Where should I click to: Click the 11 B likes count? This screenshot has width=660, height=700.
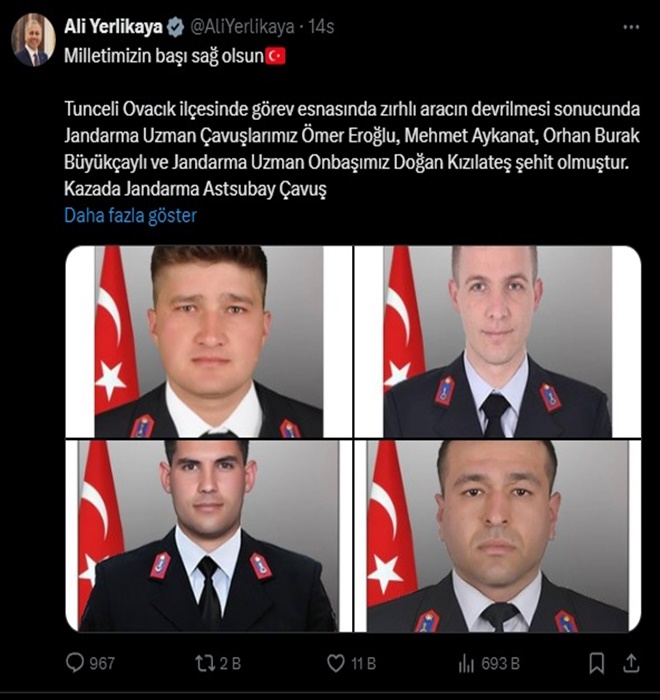(x=363, y=663)
